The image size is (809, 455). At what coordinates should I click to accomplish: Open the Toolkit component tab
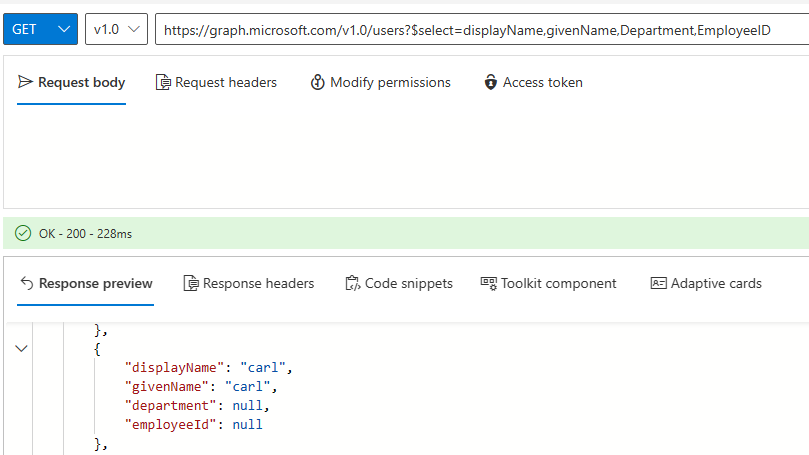[548, 284]
